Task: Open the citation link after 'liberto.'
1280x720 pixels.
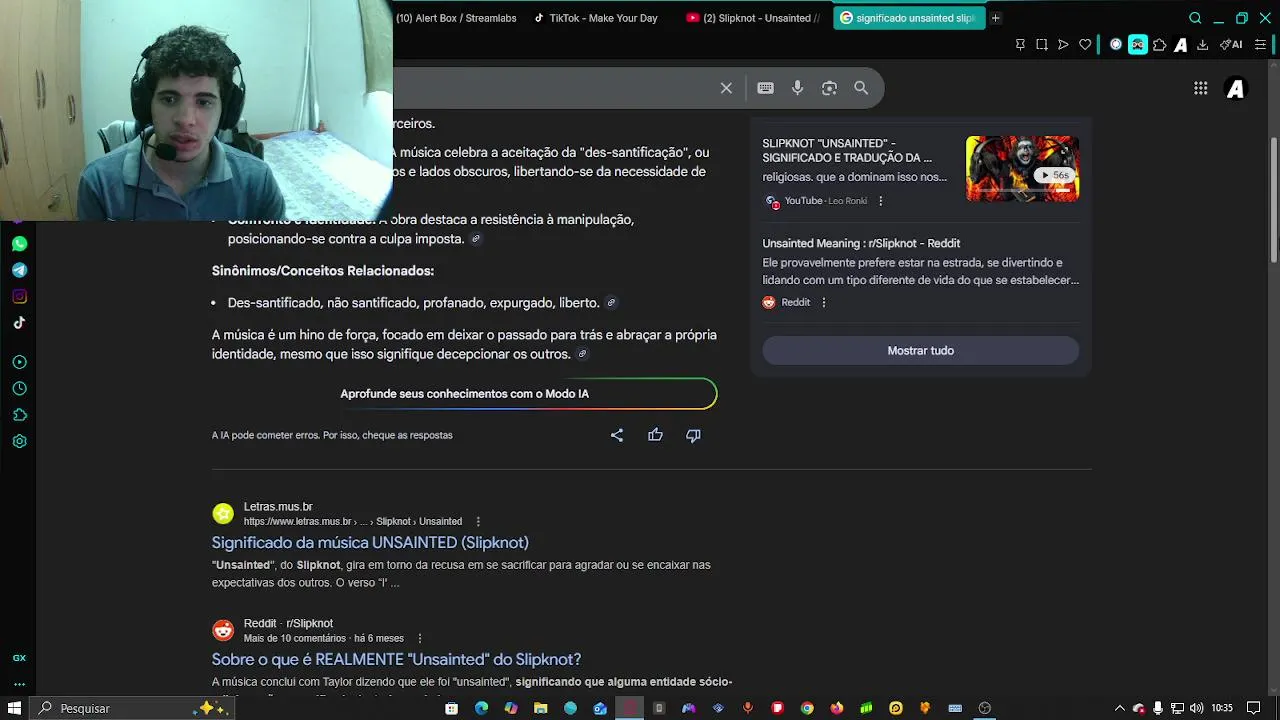Action: [611, 303]
